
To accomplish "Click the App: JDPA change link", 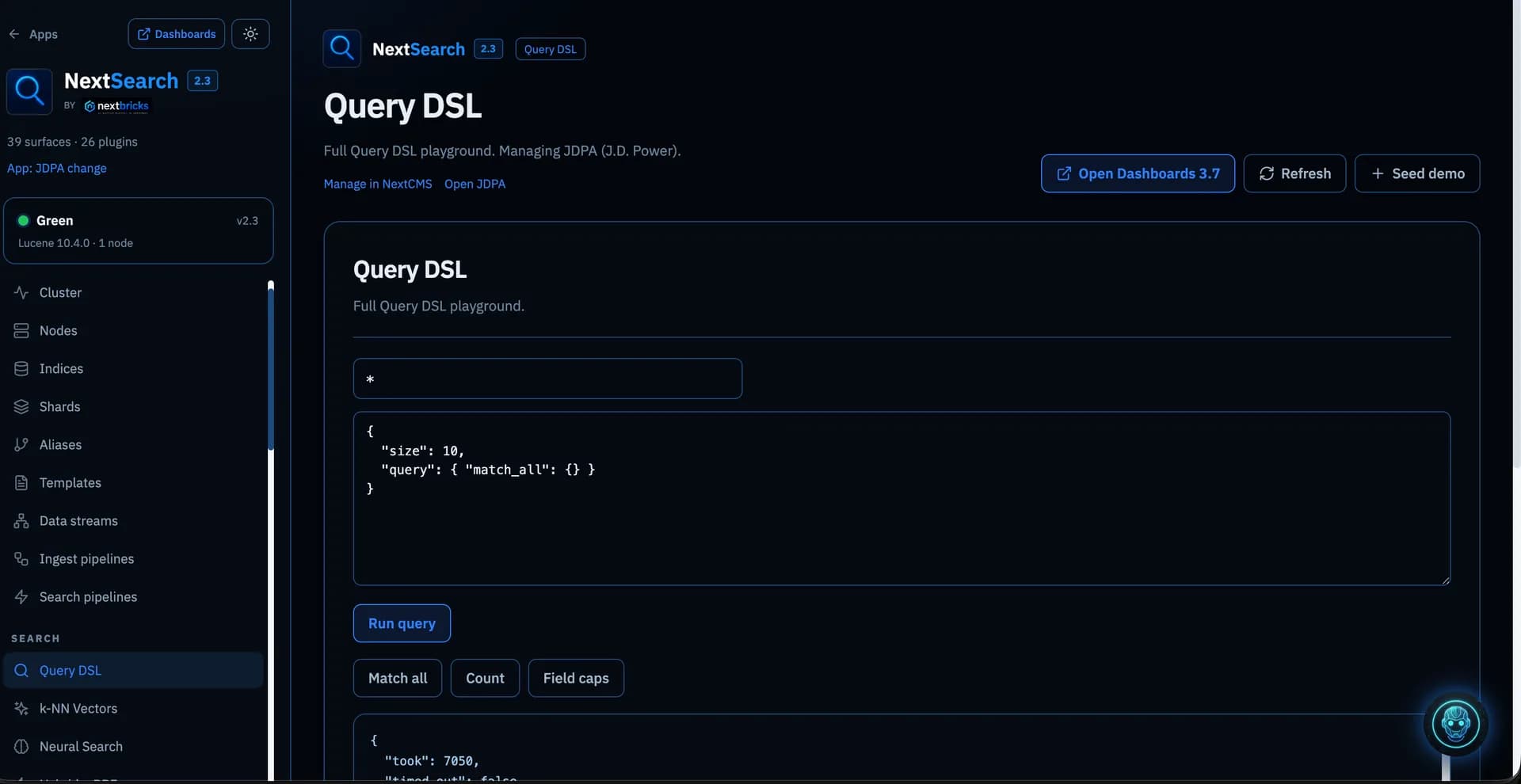I will (57, 168).
